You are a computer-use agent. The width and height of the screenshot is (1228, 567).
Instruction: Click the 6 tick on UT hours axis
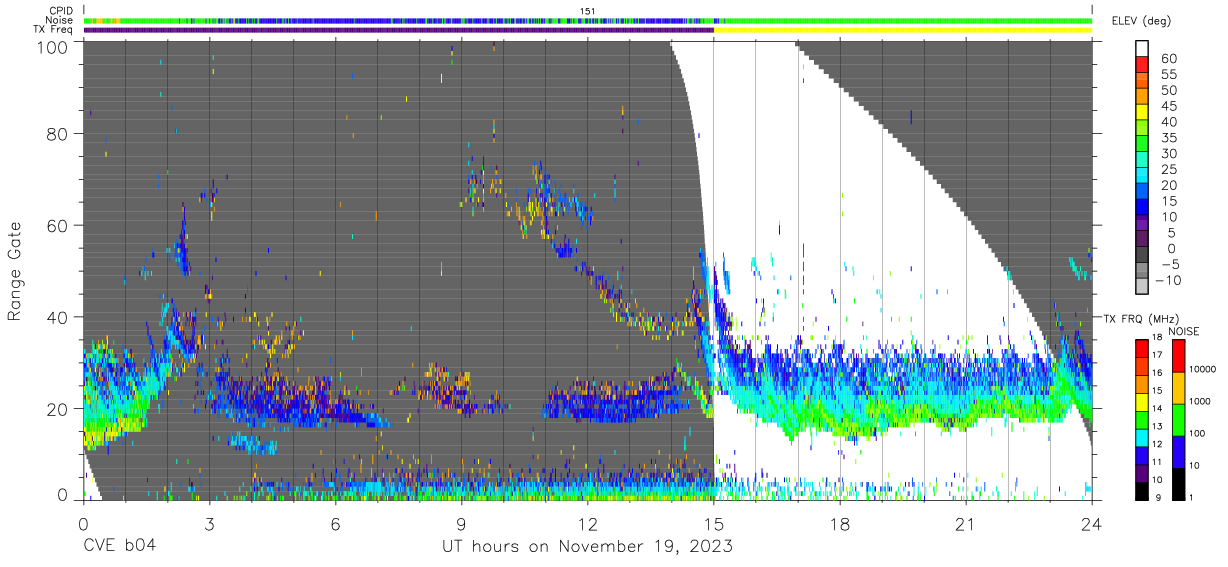coord(335,523)
